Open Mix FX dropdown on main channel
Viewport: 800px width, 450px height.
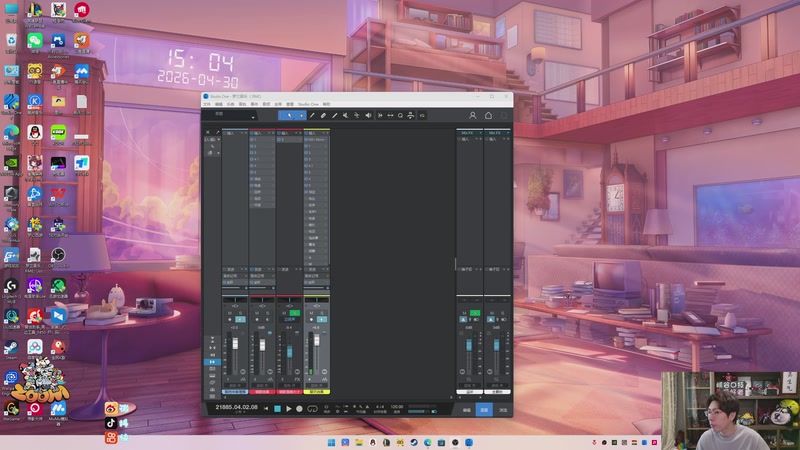[x=508, y=133]
